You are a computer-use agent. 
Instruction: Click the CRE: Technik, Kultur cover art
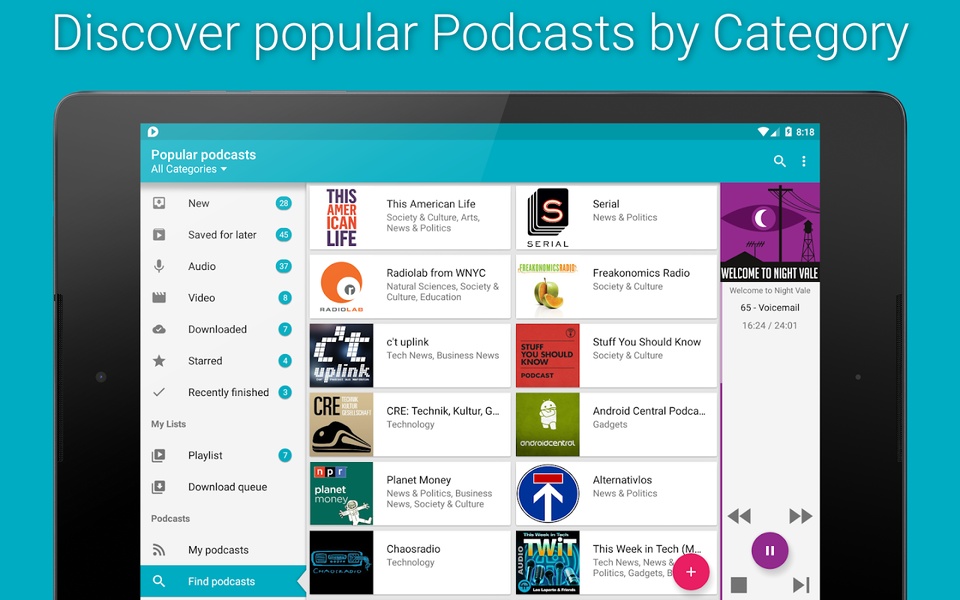click(x=341, y=425)
